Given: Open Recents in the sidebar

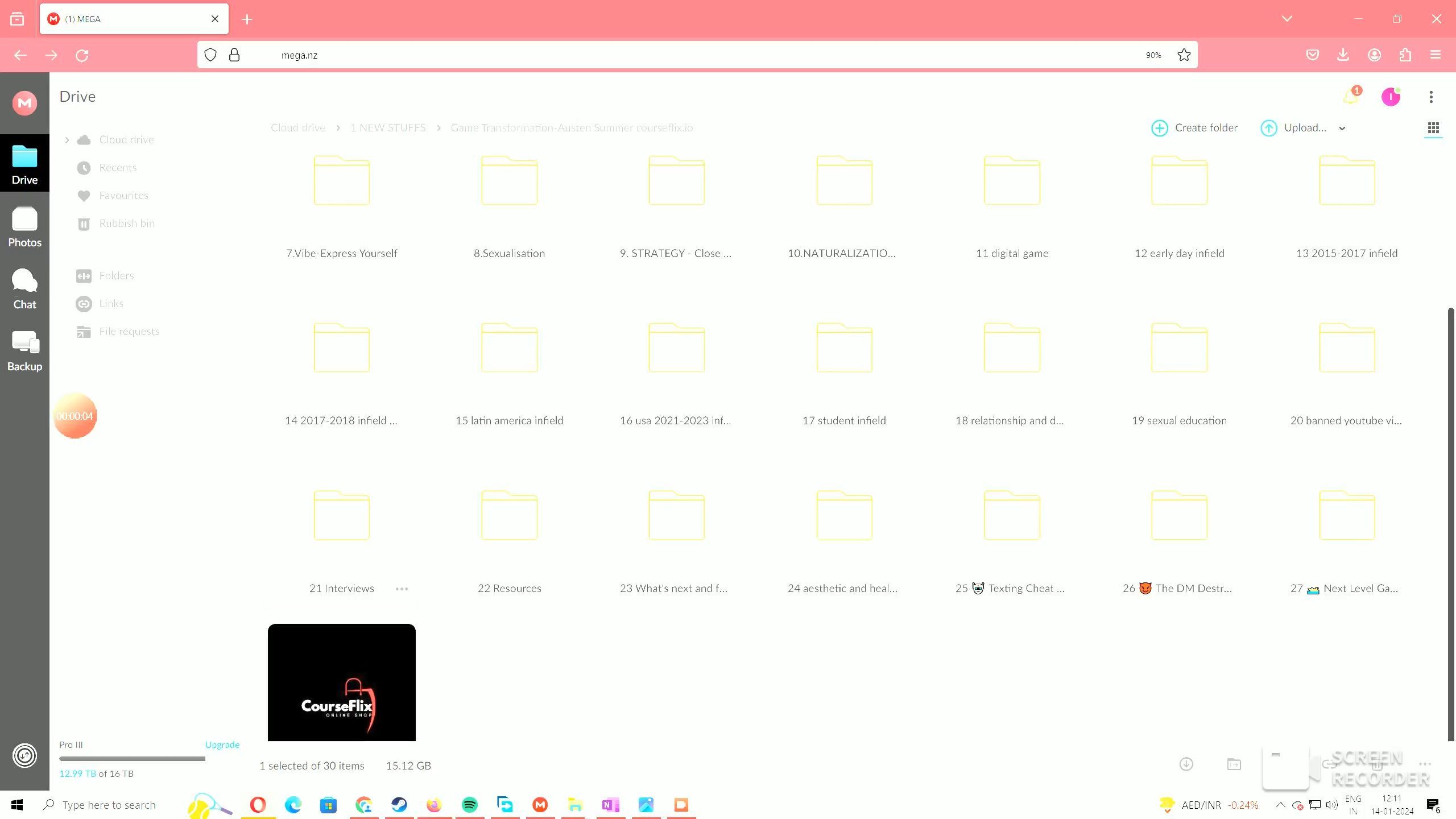Looking at the screenshot, I should [118, 168].
